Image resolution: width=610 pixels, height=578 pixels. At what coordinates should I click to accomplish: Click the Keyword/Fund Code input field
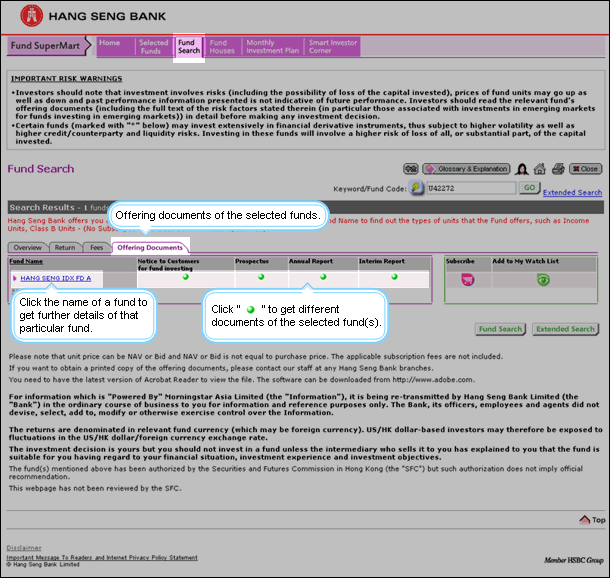[471, 188]
